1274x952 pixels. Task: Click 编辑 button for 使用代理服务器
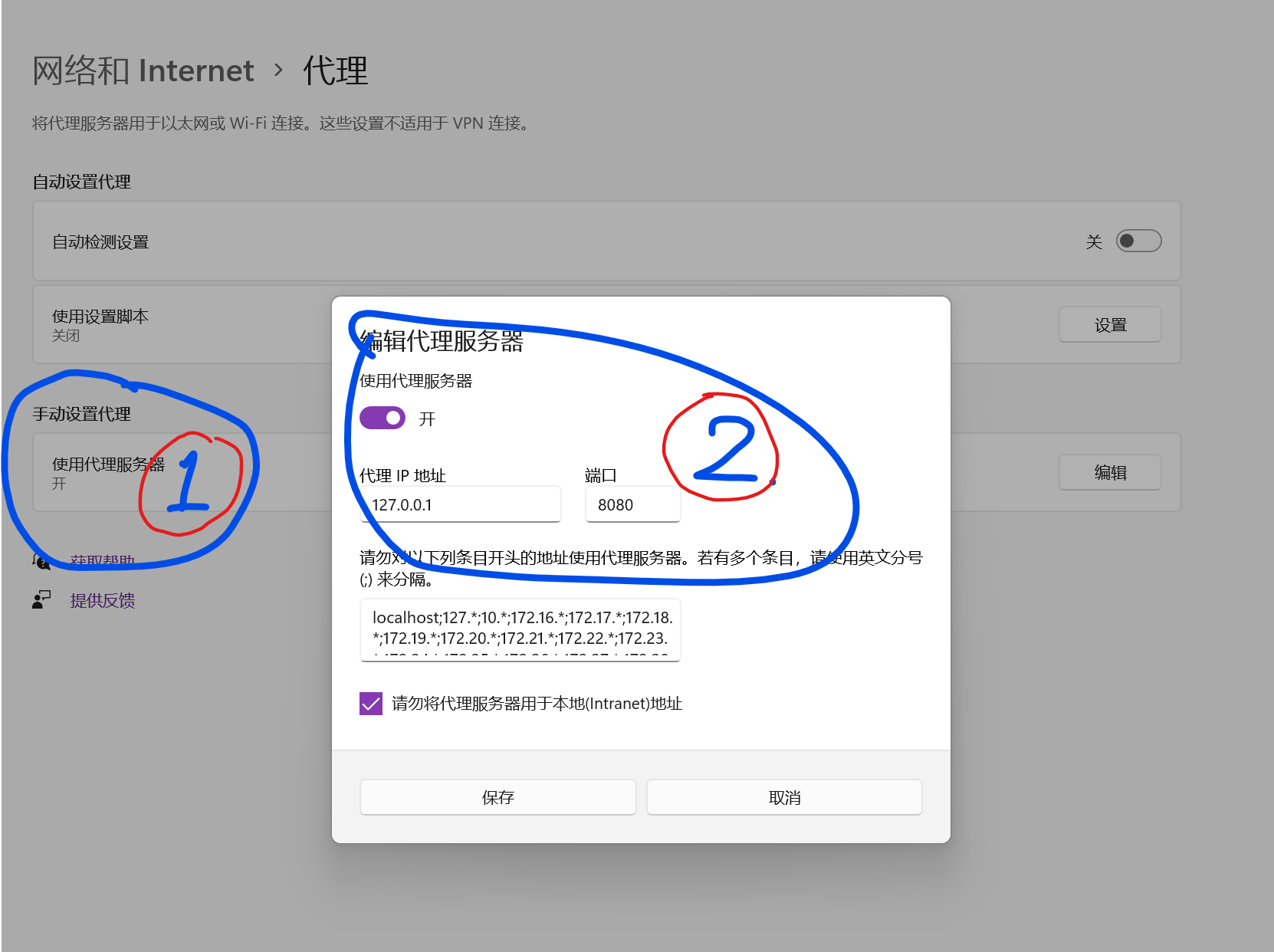(x=1110, y=473)
